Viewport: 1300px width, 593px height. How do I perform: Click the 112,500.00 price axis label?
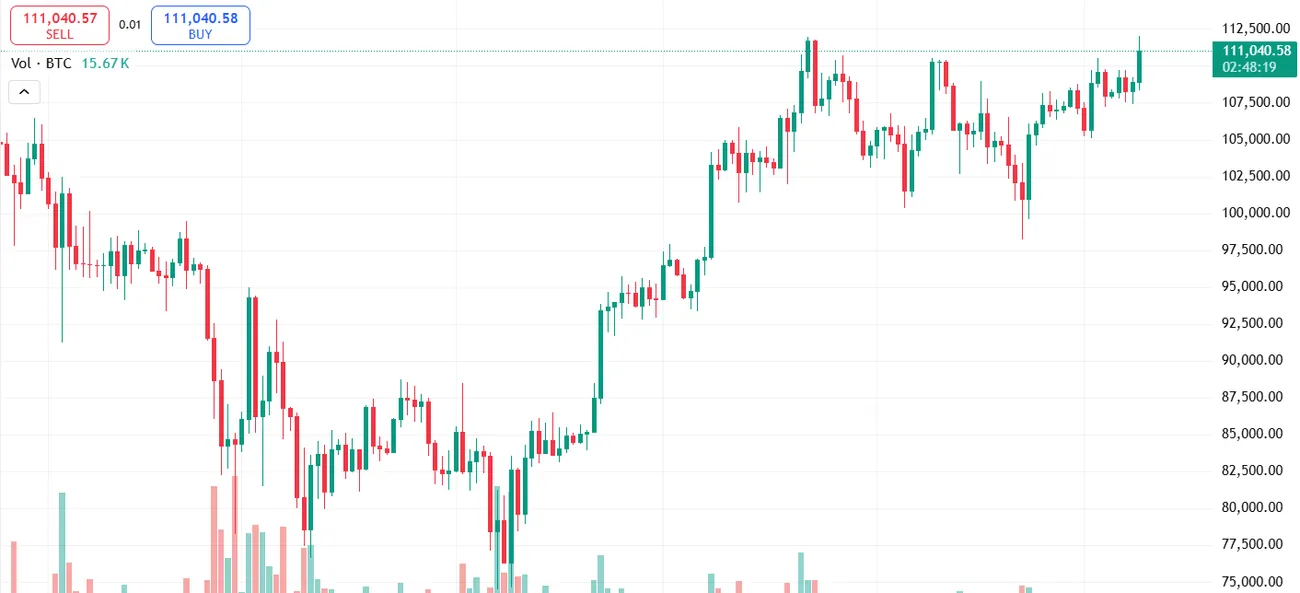[1253, 28]
